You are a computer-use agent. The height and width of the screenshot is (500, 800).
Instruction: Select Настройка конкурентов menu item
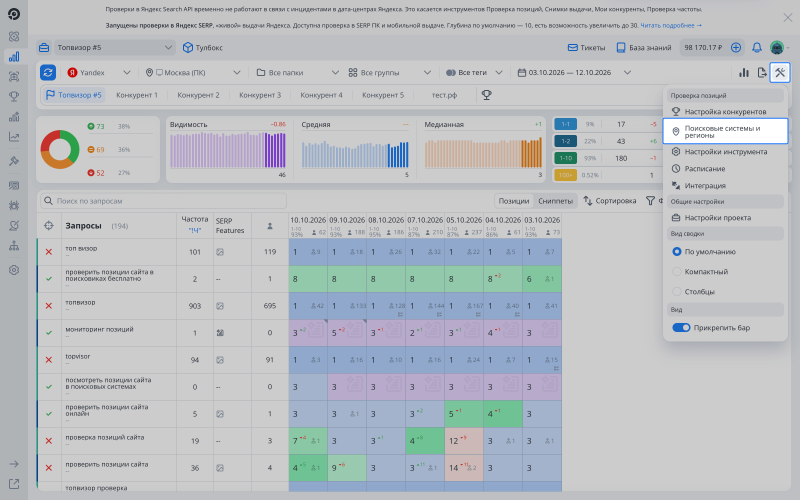(x=725, y=111)
